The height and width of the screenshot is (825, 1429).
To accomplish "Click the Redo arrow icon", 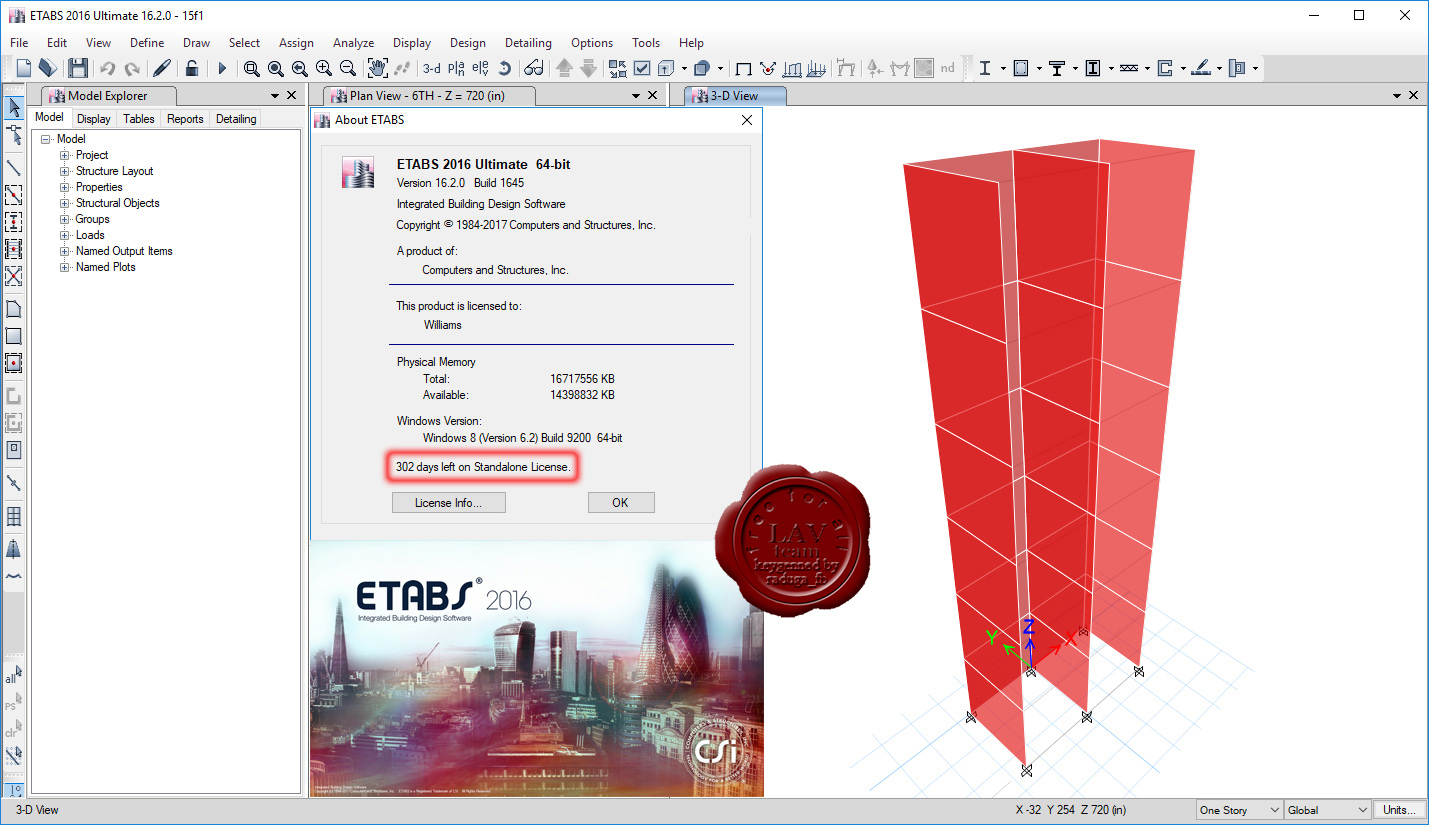I will 131,68.
